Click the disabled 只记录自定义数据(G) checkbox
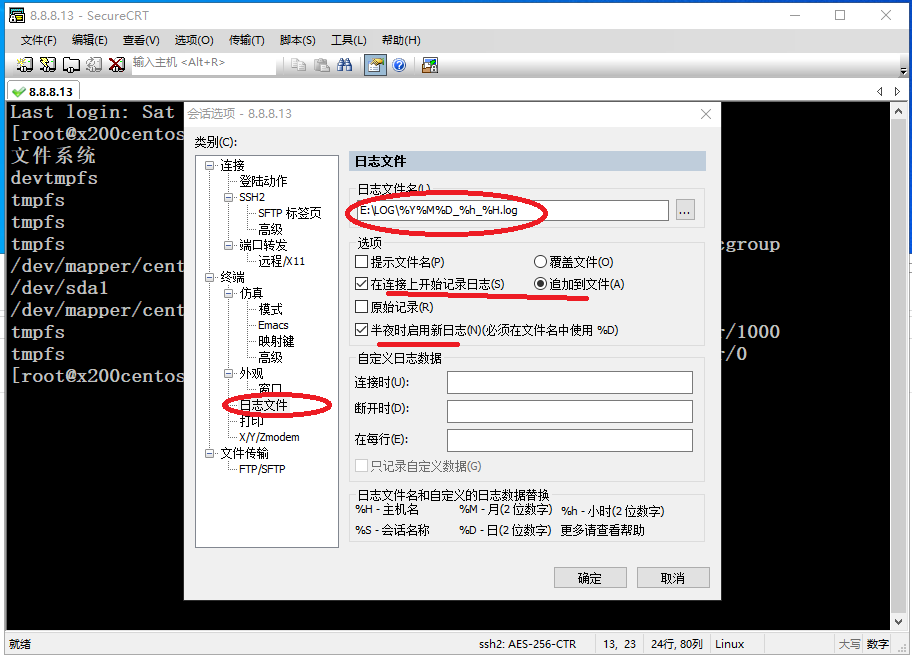Screen dimensions: 912x657 point(361,466)
